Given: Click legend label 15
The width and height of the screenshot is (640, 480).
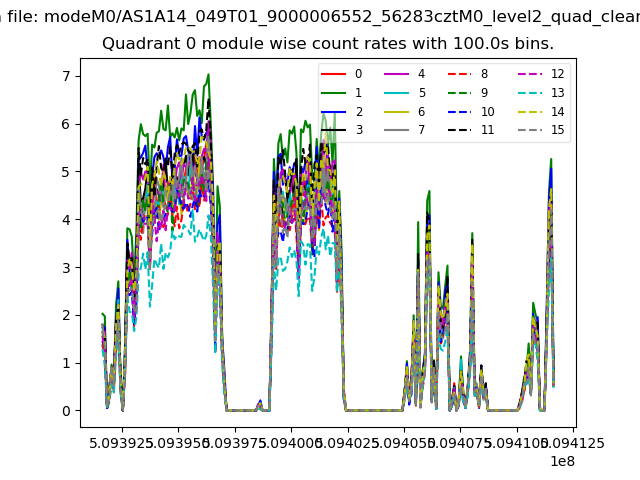Looking at the screenshot, I should [557, 130].
